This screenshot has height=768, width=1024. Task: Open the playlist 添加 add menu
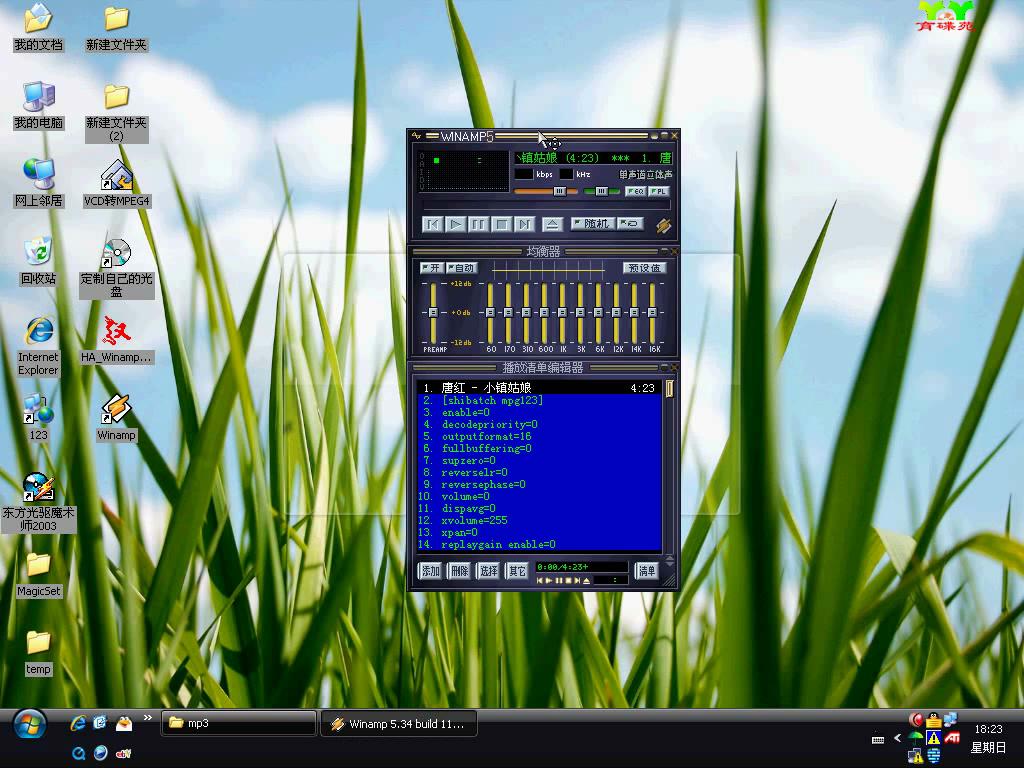click(430, 571)
